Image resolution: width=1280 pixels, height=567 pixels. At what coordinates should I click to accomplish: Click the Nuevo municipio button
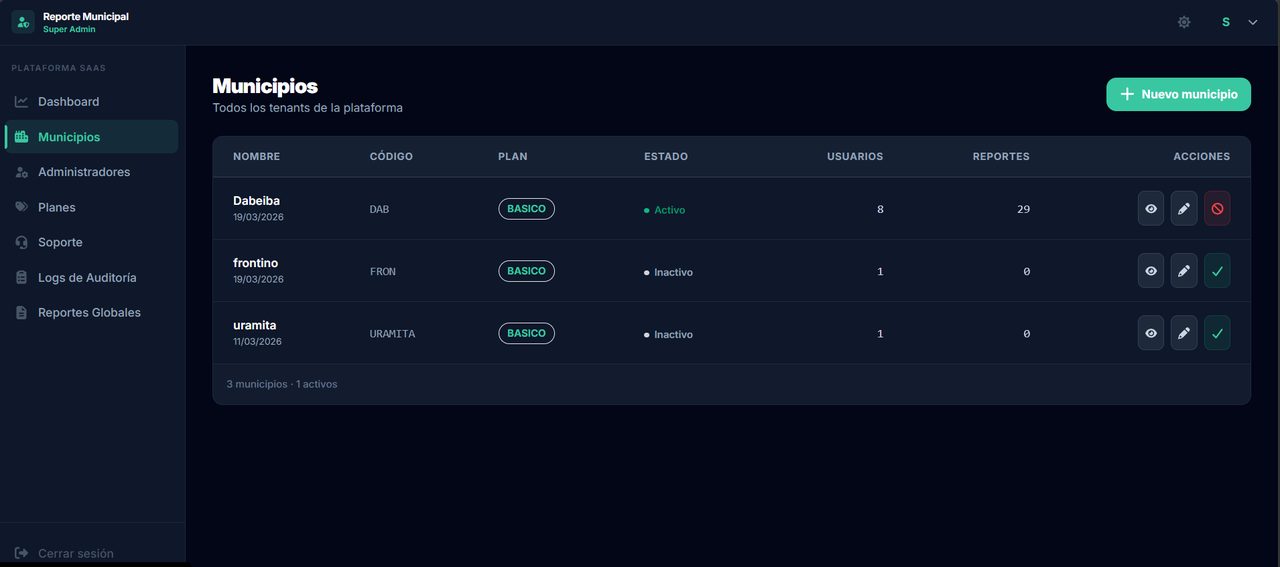click(x=1178, y=94)
